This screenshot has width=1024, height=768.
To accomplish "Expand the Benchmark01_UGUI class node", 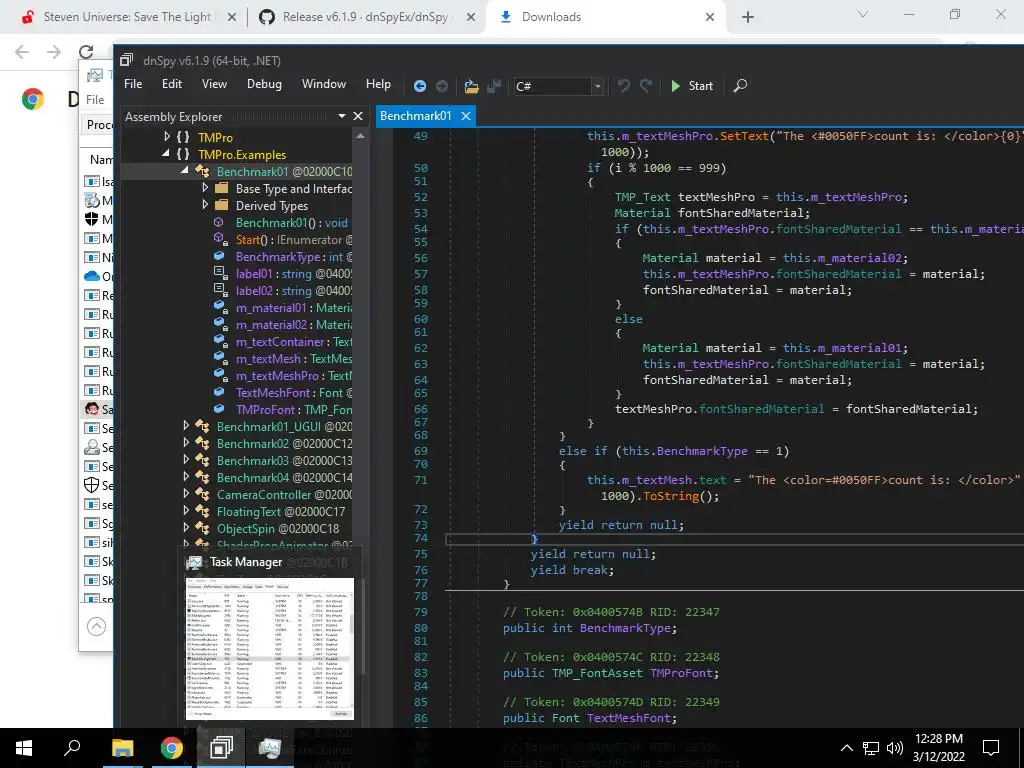I will [x=186, y=426].
